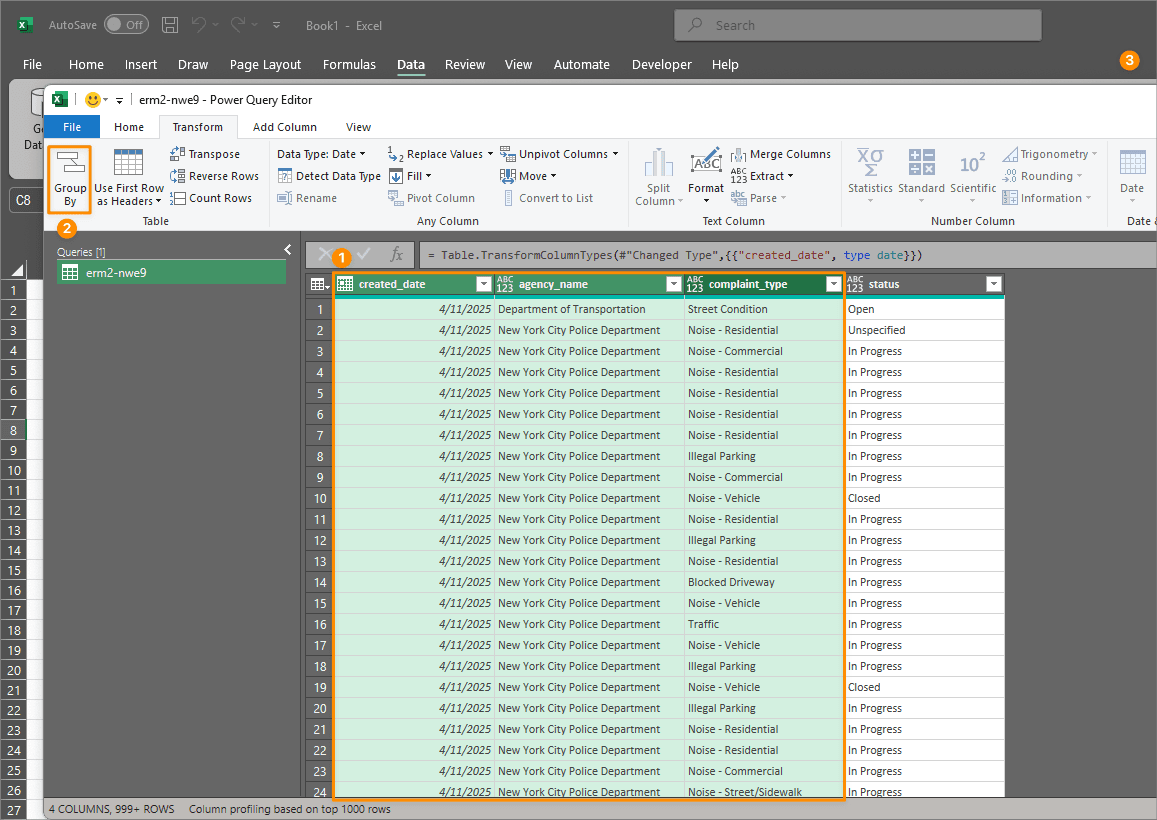Click the Standard number operations icon
This screenshot has width=1157, height=820.
[x=922, y=162]
